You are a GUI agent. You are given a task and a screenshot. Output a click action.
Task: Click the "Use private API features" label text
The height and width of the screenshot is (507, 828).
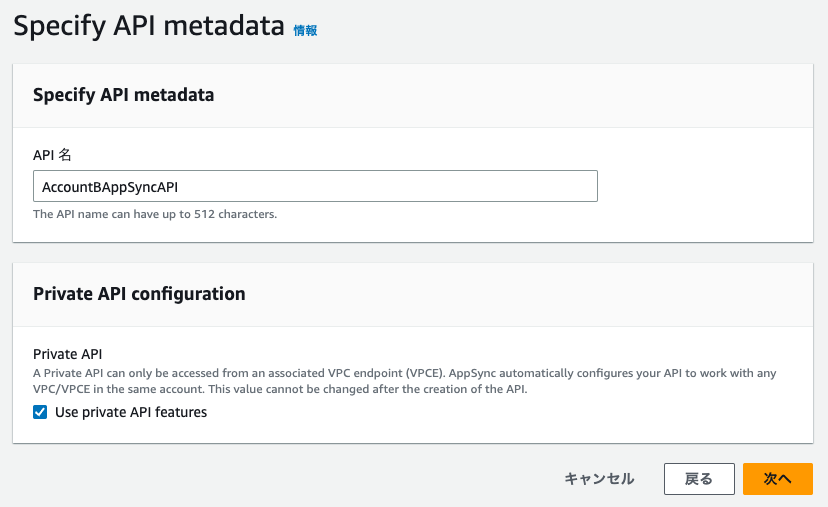pos(131,412)
